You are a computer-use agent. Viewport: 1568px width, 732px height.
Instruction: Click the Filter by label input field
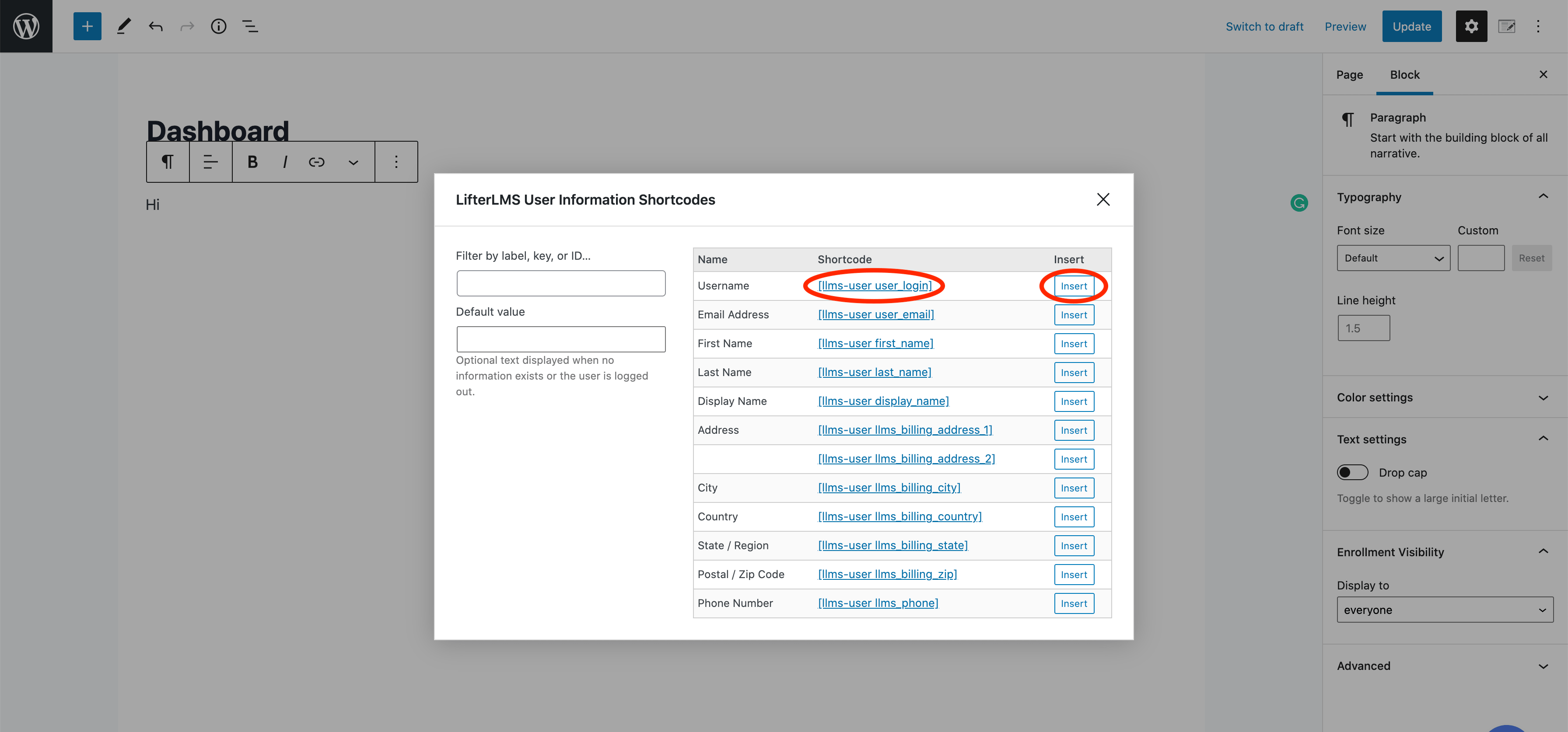[560, 283]
